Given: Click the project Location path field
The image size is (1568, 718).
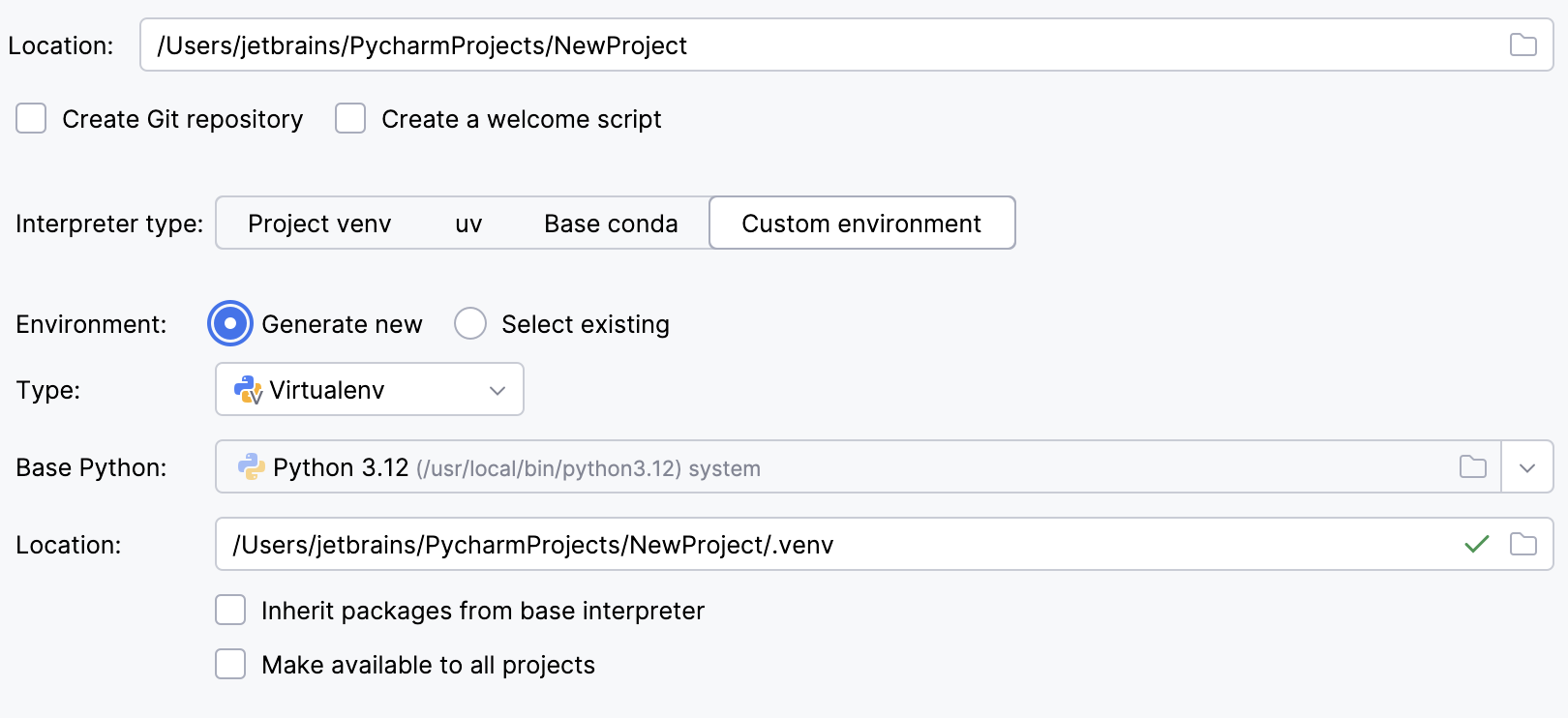Looking at the screenshot, I should pyautogui.click(x=581, y=45).
